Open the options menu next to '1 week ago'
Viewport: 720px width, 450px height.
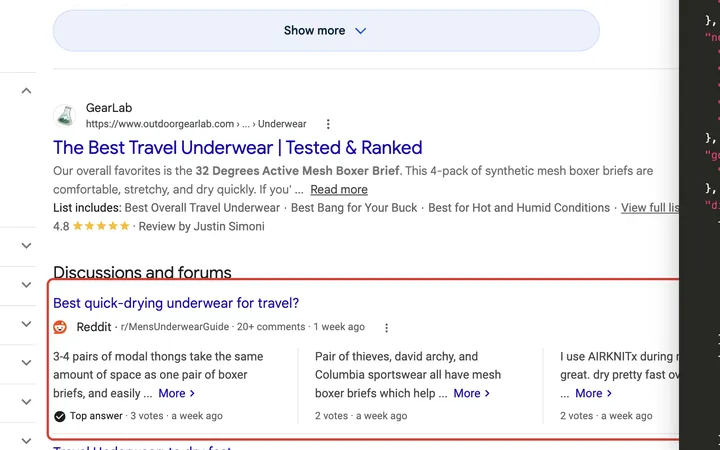tap(387, 327)
